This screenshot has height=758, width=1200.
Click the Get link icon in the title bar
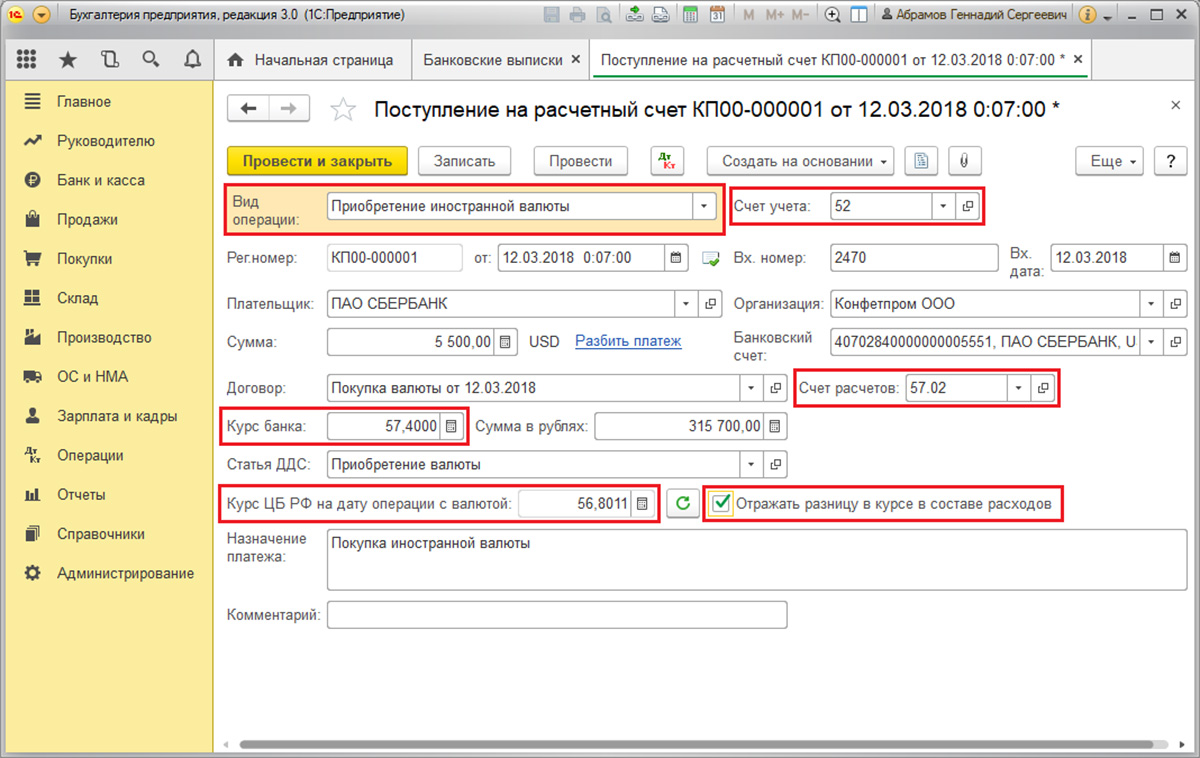[x=636, y=15]
